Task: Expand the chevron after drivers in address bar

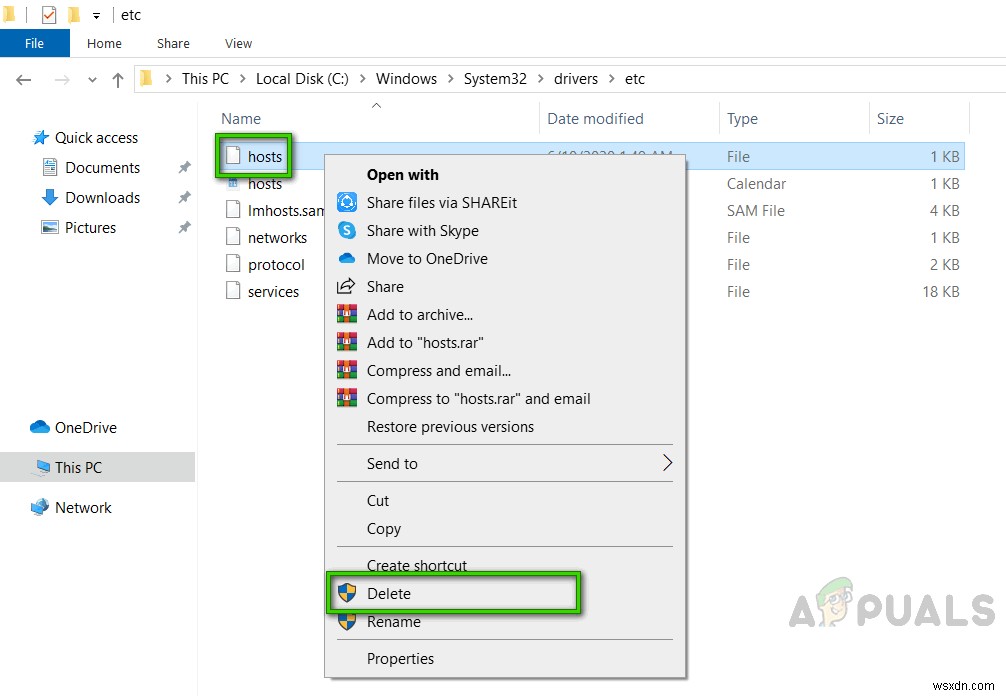Action: (x=611, y=79)
